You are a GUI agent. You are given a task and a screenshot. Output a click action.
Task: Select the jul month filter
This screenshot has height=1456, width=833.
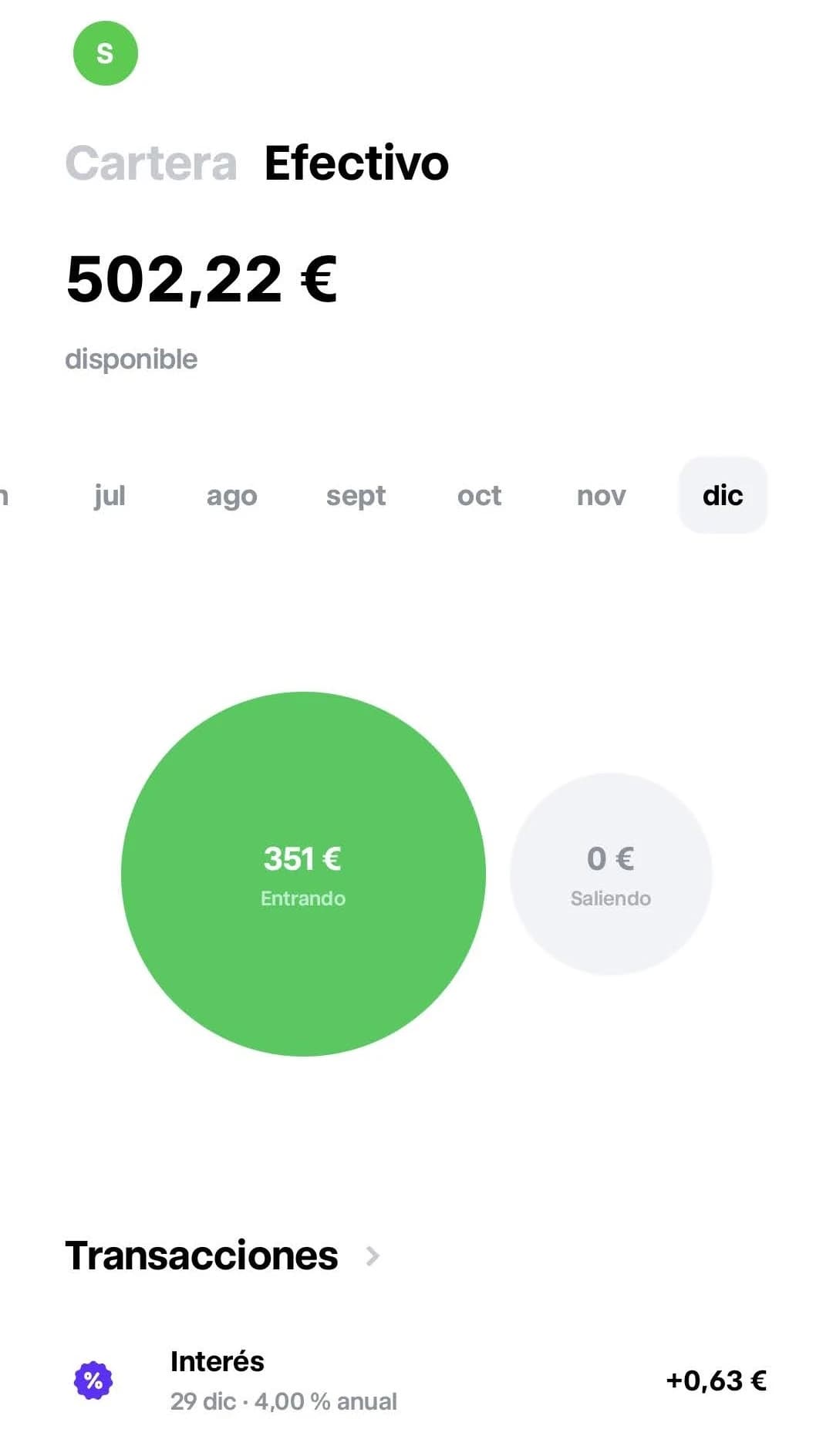(x=109, y=496)
